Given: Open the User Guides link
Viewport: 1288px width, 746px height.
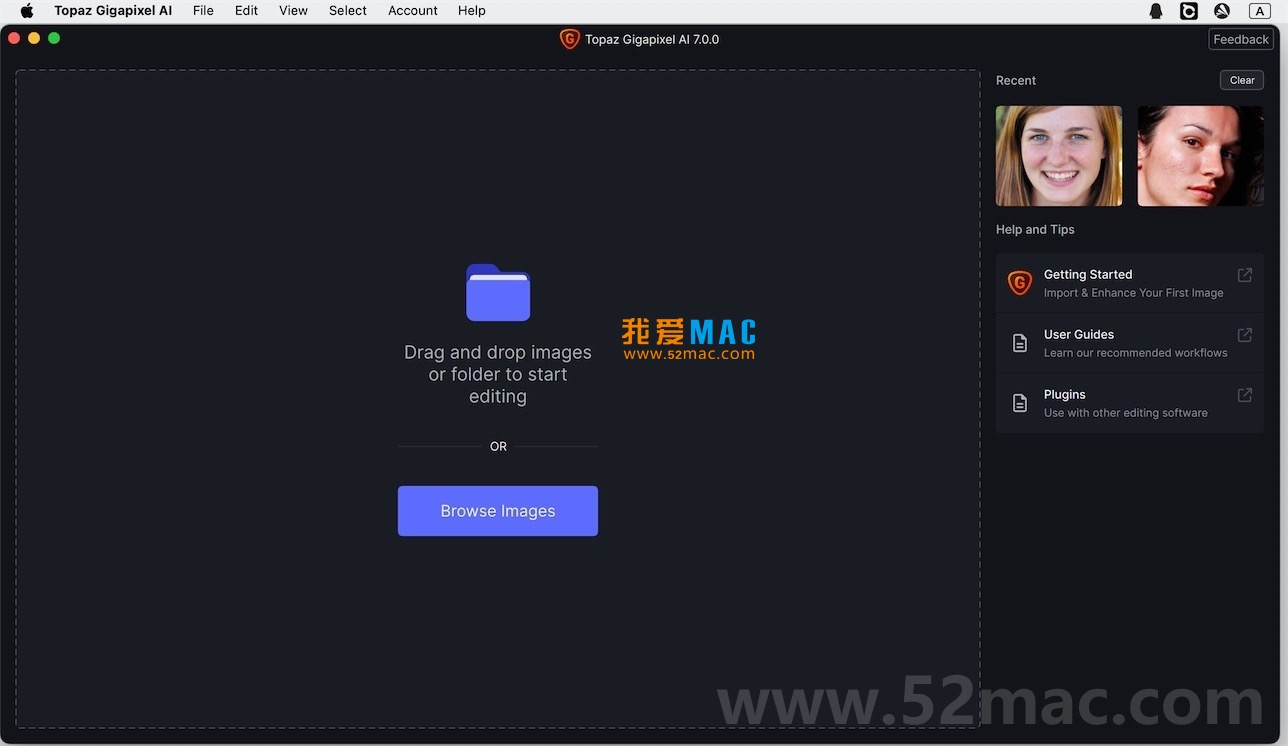Looking at the screenshot, I should click(x=1130, y=343).
